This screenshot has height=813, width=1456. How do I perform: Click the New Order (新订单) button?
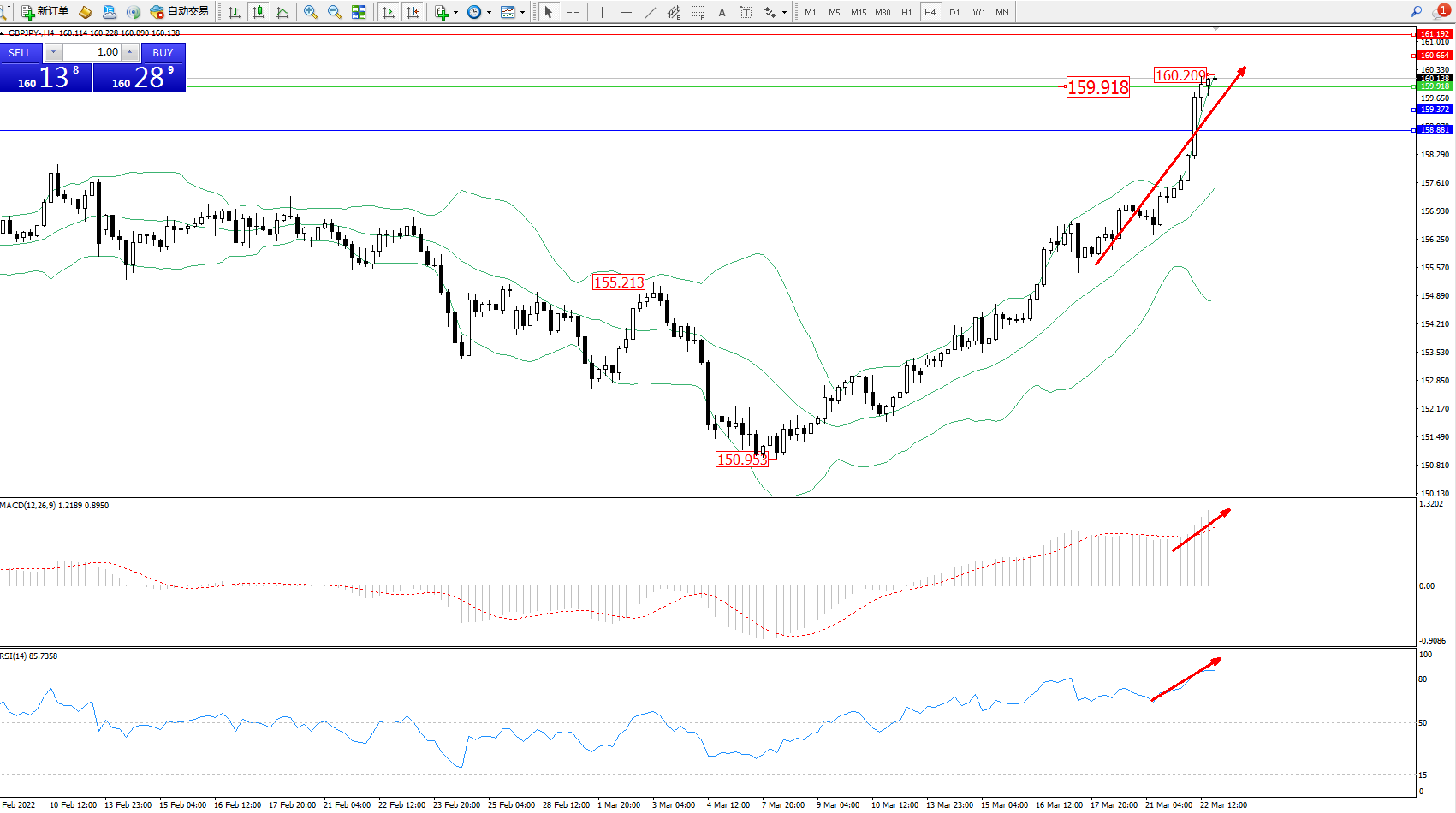(45, 12)
